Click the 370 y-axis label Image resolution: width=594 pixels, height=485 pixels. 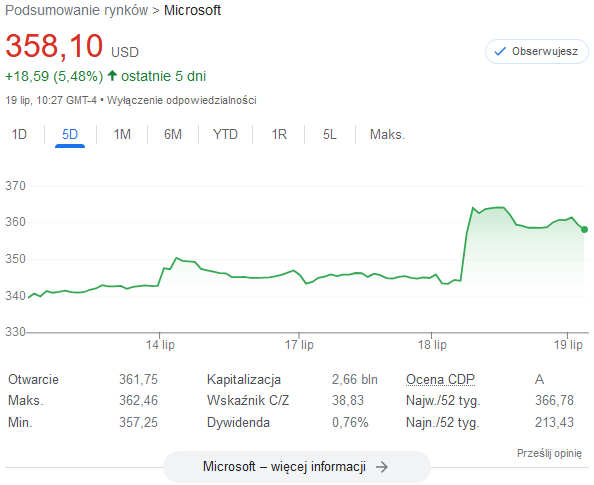click(15, 186)
